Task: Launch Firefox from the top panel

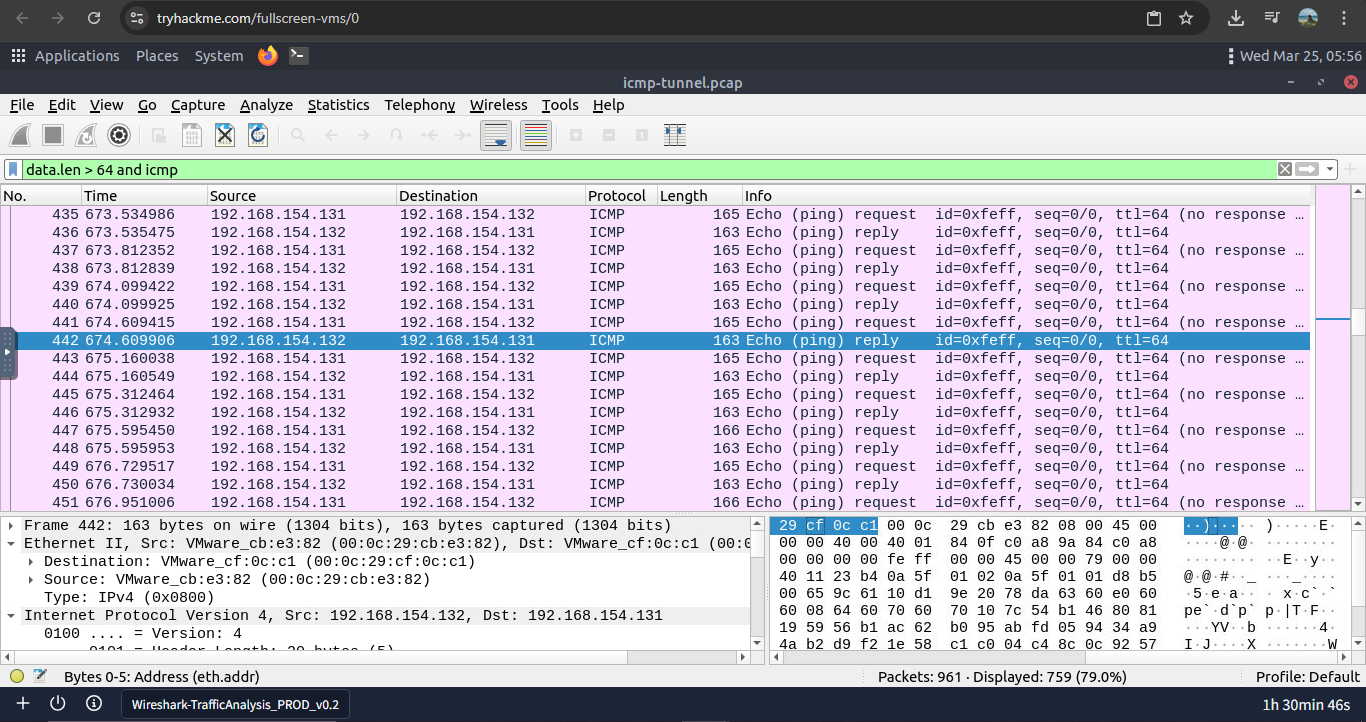Action: [267, 56]
